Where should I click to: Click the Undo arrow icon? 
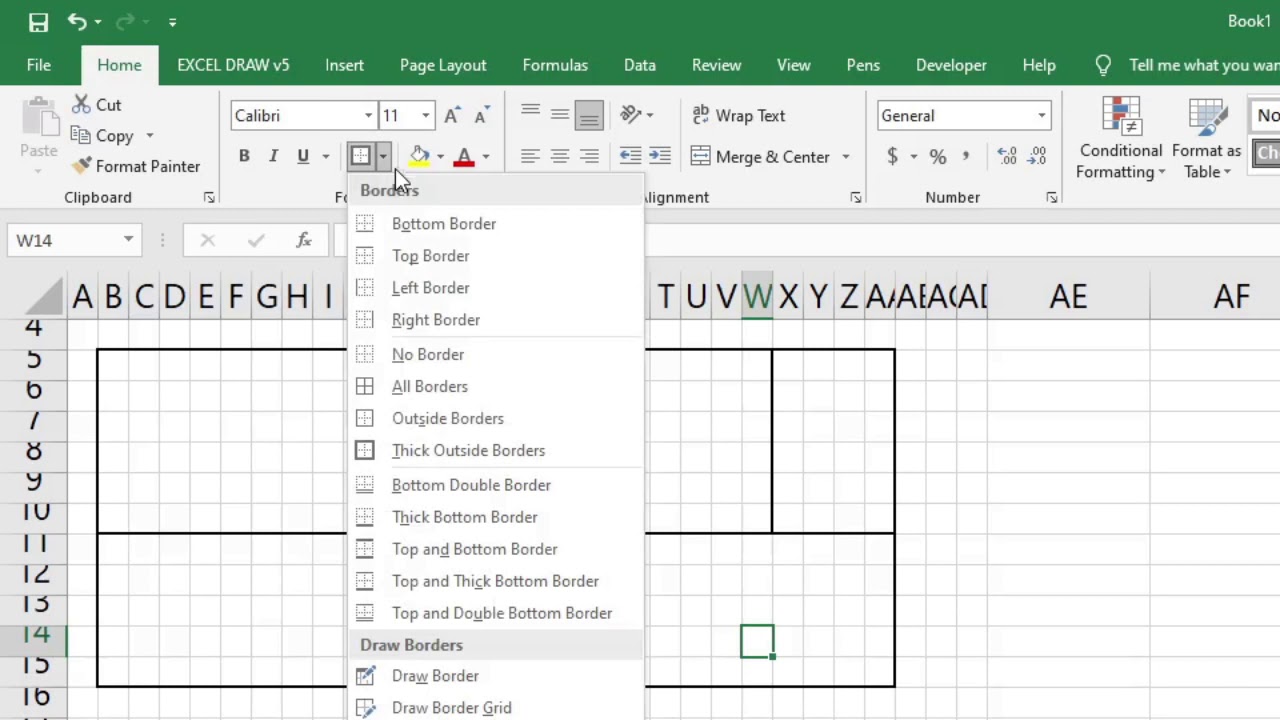(x=77, y=21)
